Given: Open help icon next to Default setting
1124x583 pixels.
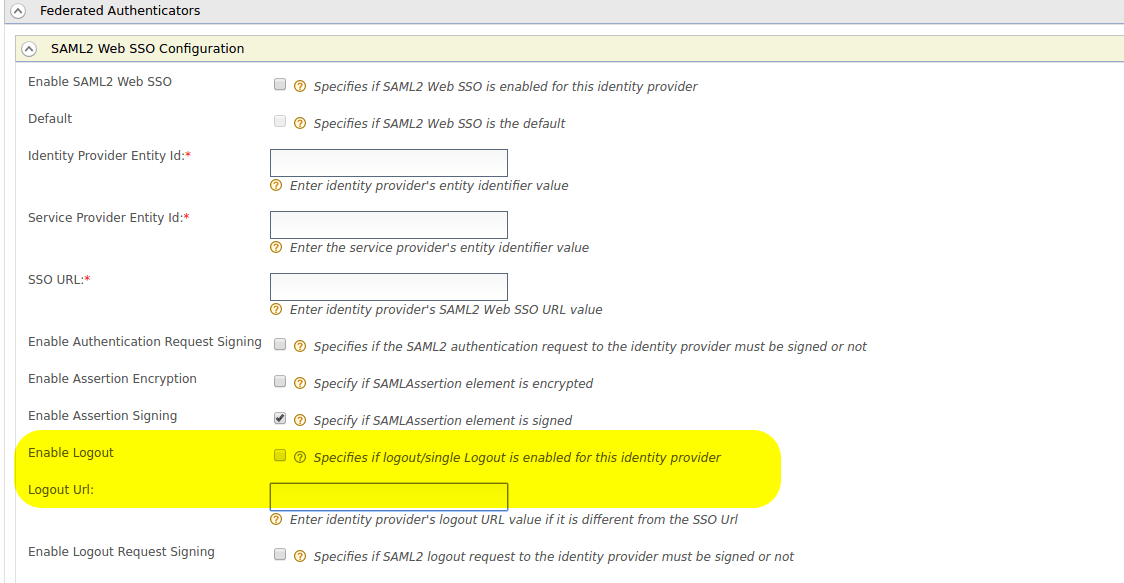Looking at the screenshot, I should [x=300, y=123].
